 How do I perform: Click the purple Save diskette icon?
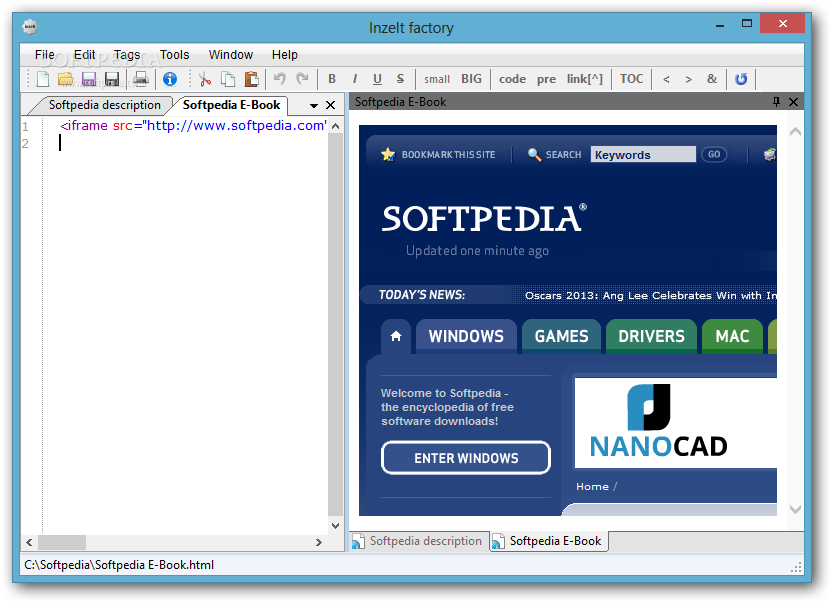tap(89, 79)
